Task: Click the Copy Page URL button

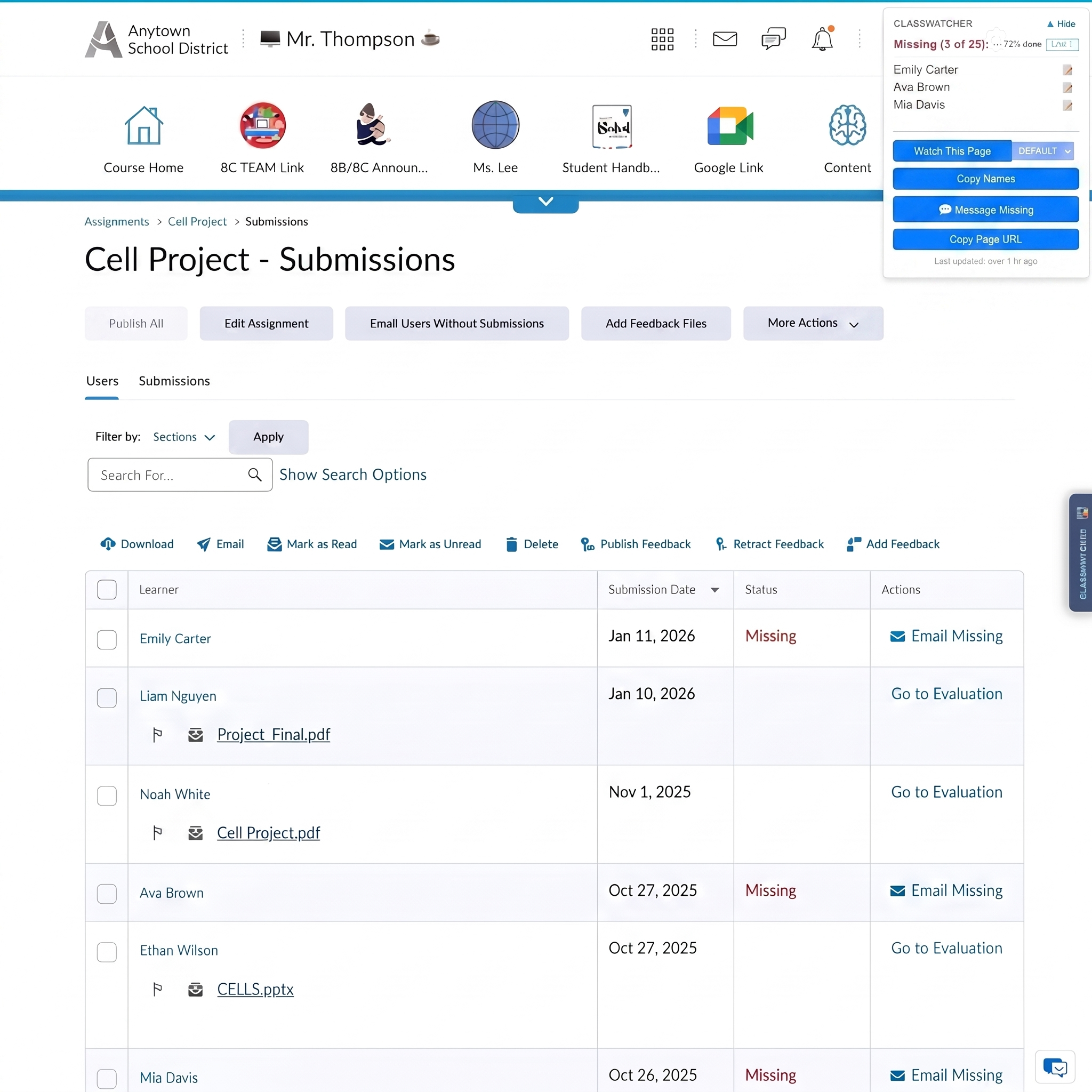Action: pos(986,239)
